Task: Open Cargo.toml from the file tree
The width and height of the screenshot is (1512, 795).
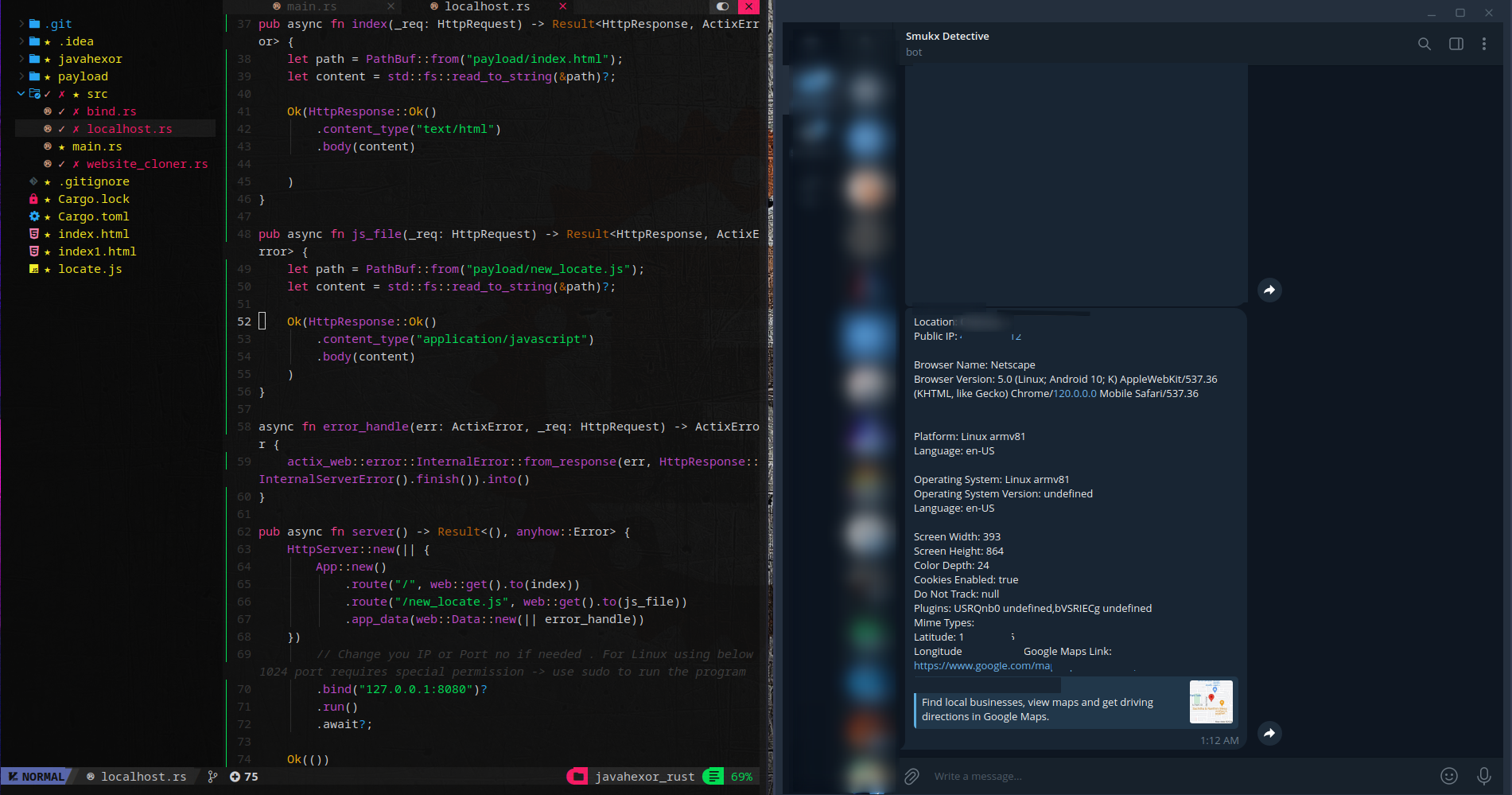Action: (93, 216)
